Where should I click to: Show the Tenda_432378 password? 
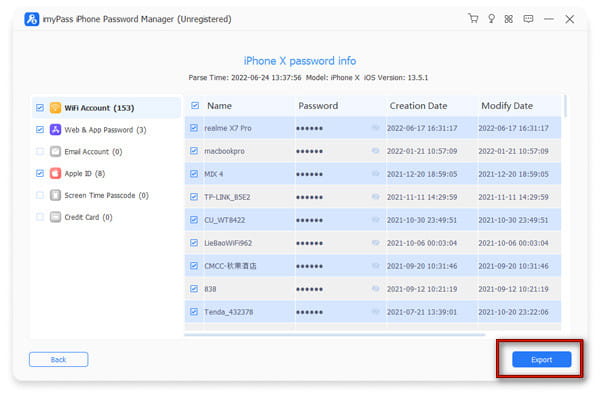coord(375,311)
